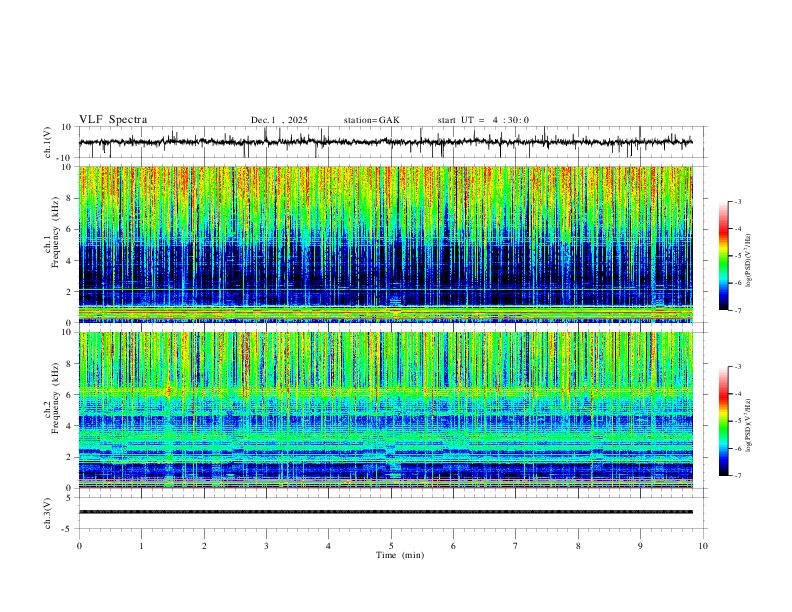Click the black ch.1 voltage waveform trace
792x612 pixels.
tap(385, 142)
